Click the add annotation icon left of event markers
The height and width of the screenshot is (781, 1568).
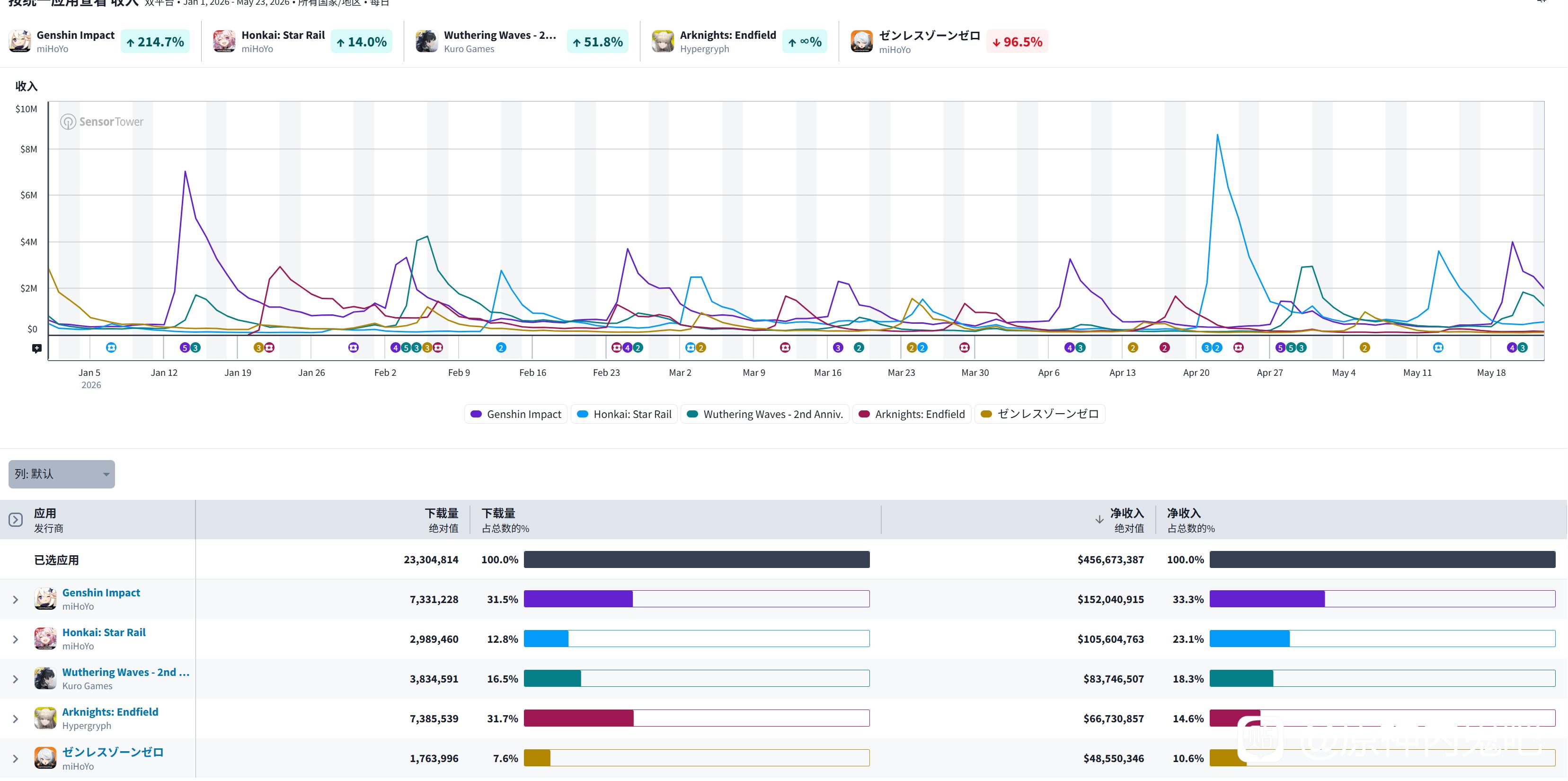click(37, 349)
